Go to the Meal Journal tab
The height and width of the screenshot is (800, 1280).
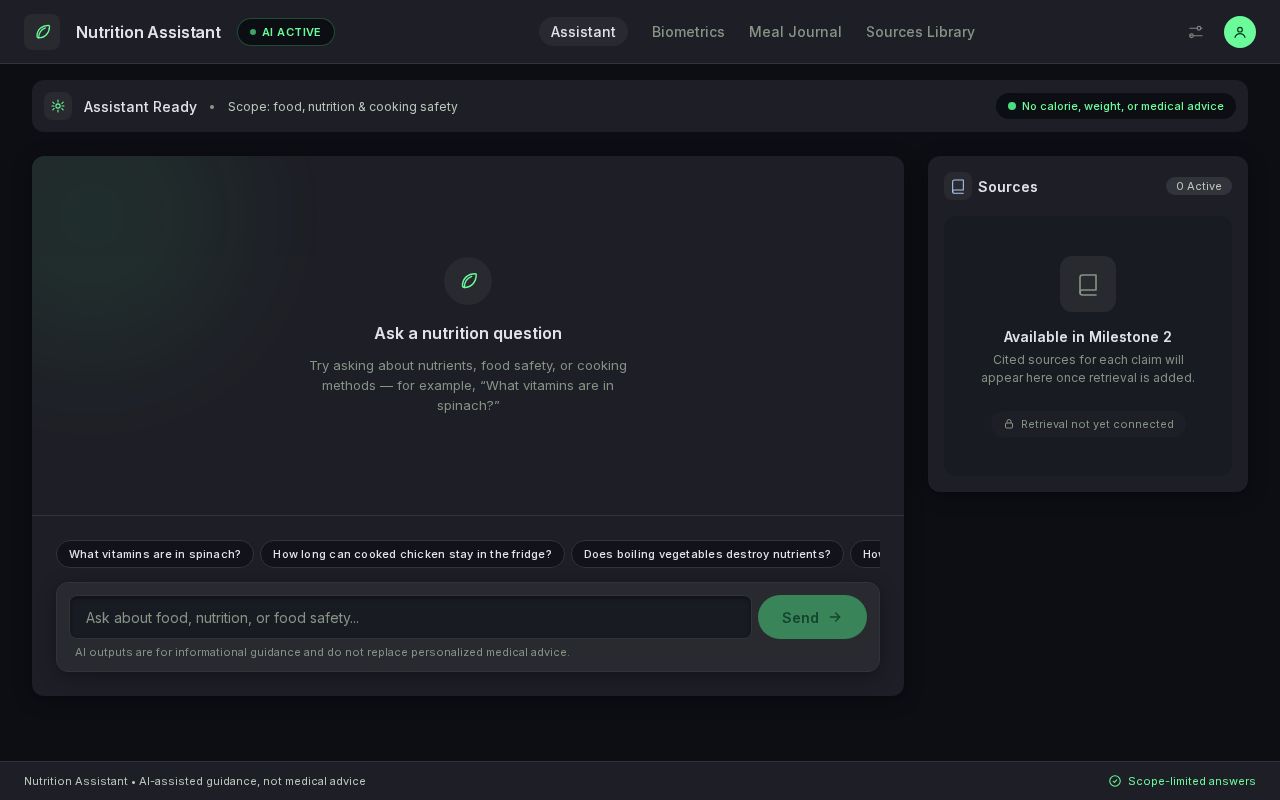(795, 32)
